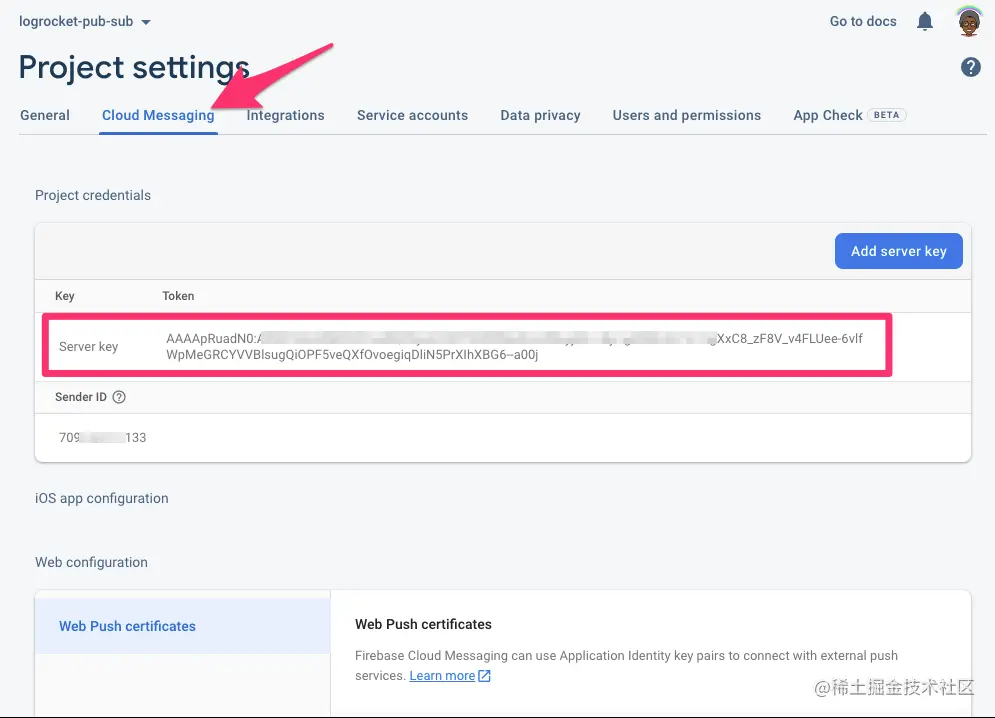Switch to the General tab
The height and width of the screenshot is (718, 995).
(x=44, y=115)
